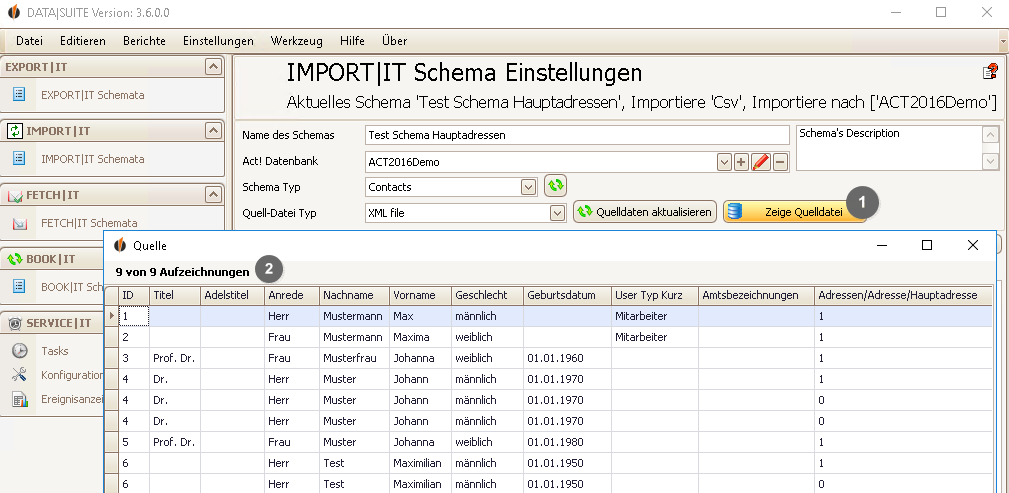
Task: Select the row selector of ID 1
Action: point(112,316)
